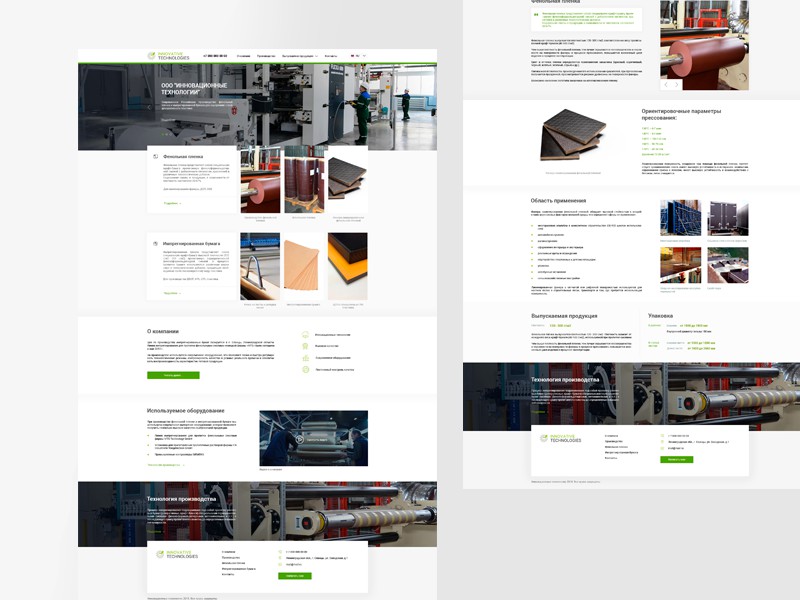Click right page footer Innovative Technologies logo
Viewport: 800px width, 600px height.
[560, 438]
